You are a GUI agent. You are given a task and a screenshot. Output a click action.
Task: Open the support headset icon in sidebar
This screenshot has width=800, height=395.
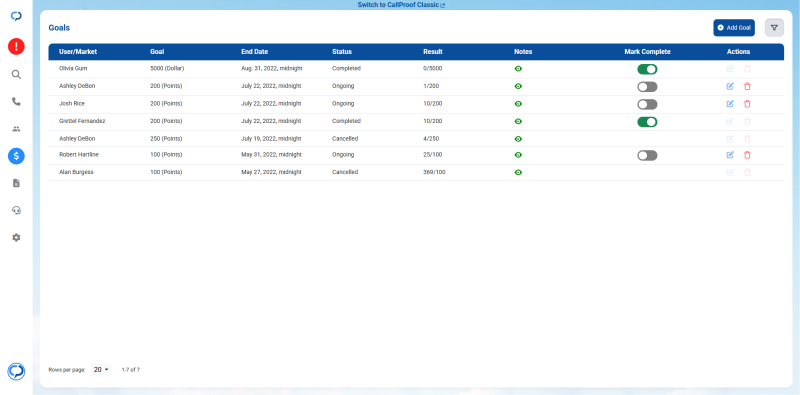(16, 210)
